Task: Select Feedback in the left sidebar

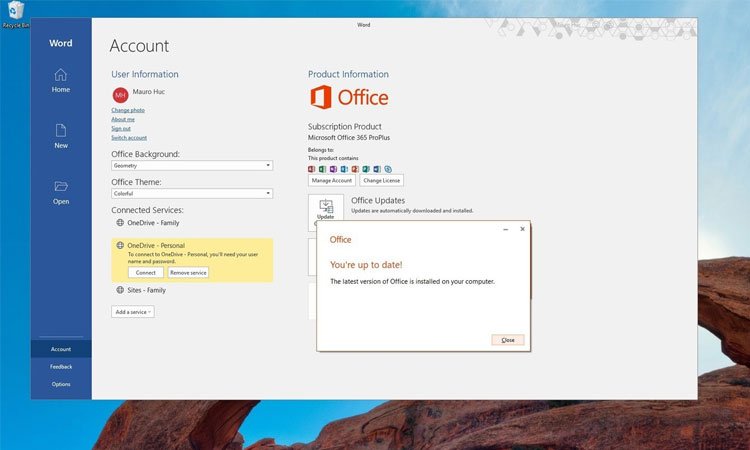Action: point(61,367)
